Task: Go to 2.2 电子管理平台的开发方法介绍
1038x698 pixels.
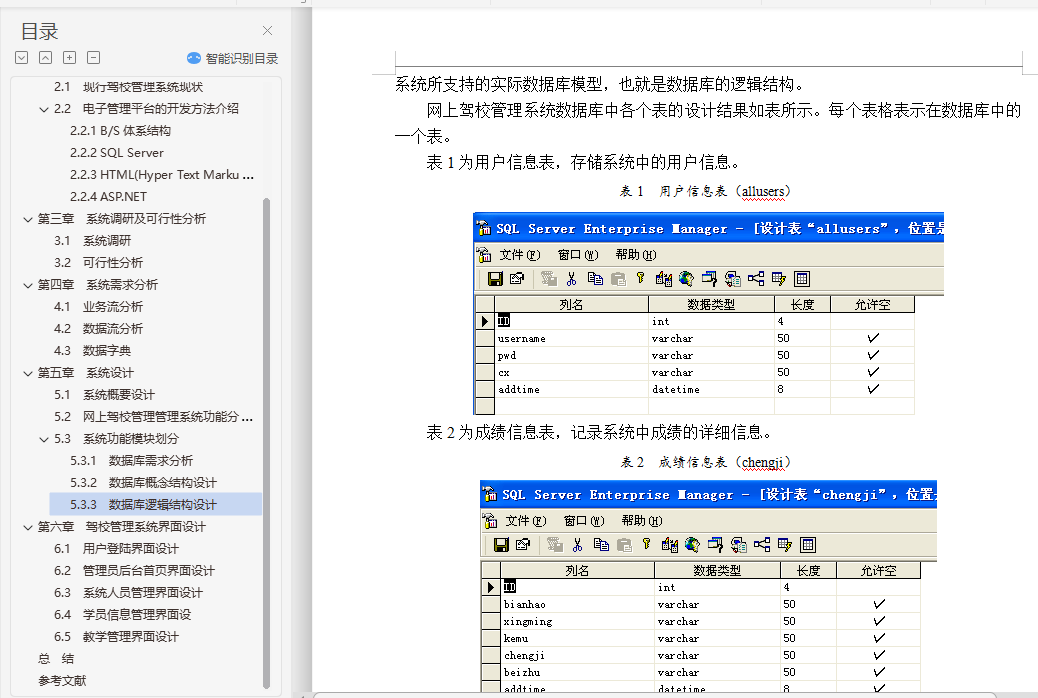Action: [x=146, y=109]
